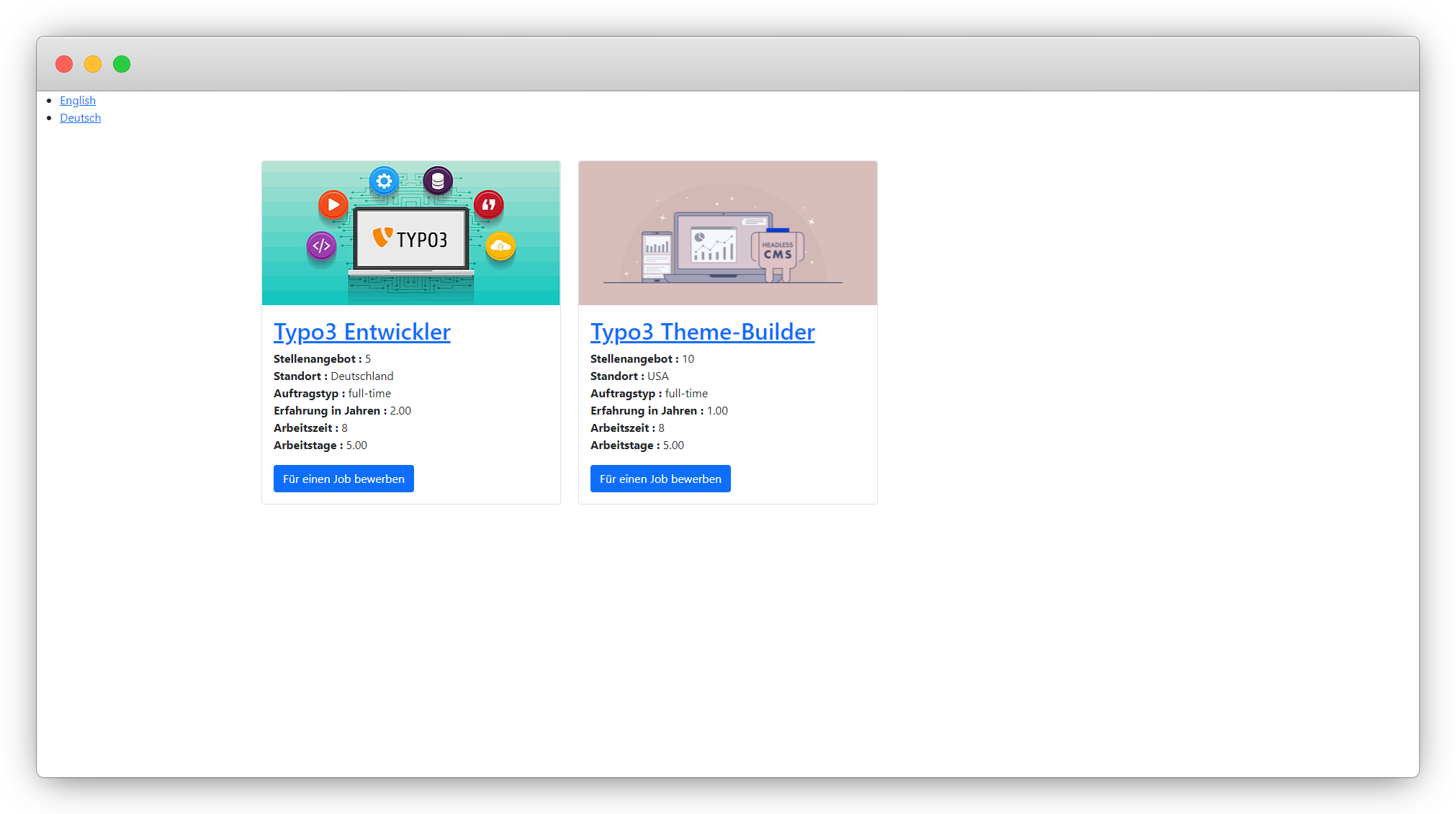
Task: Apply for the Typo3 Theme-Builder job
Action: [x=660, y=479]
